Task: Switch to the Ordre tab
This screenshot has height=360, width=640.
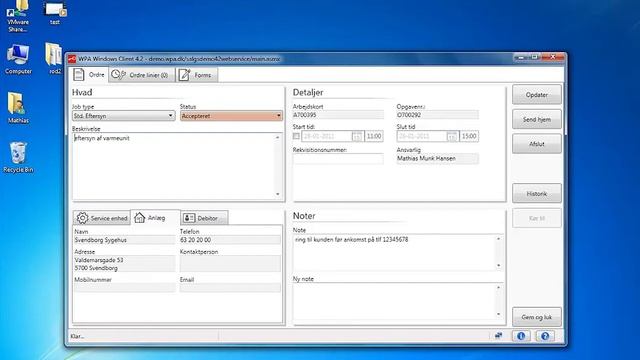Action: 90,75
